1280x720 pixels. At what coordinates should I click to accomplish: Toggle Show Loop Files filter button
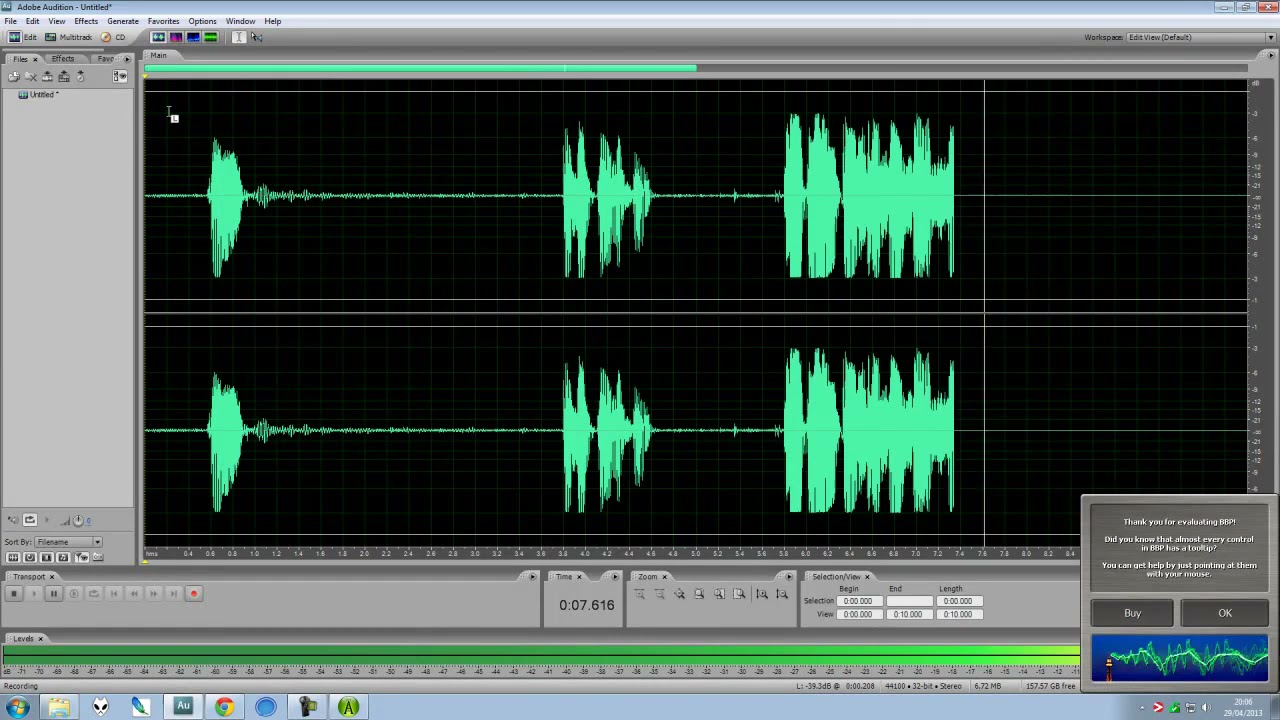pyautogui.click(x=30, y=557)
